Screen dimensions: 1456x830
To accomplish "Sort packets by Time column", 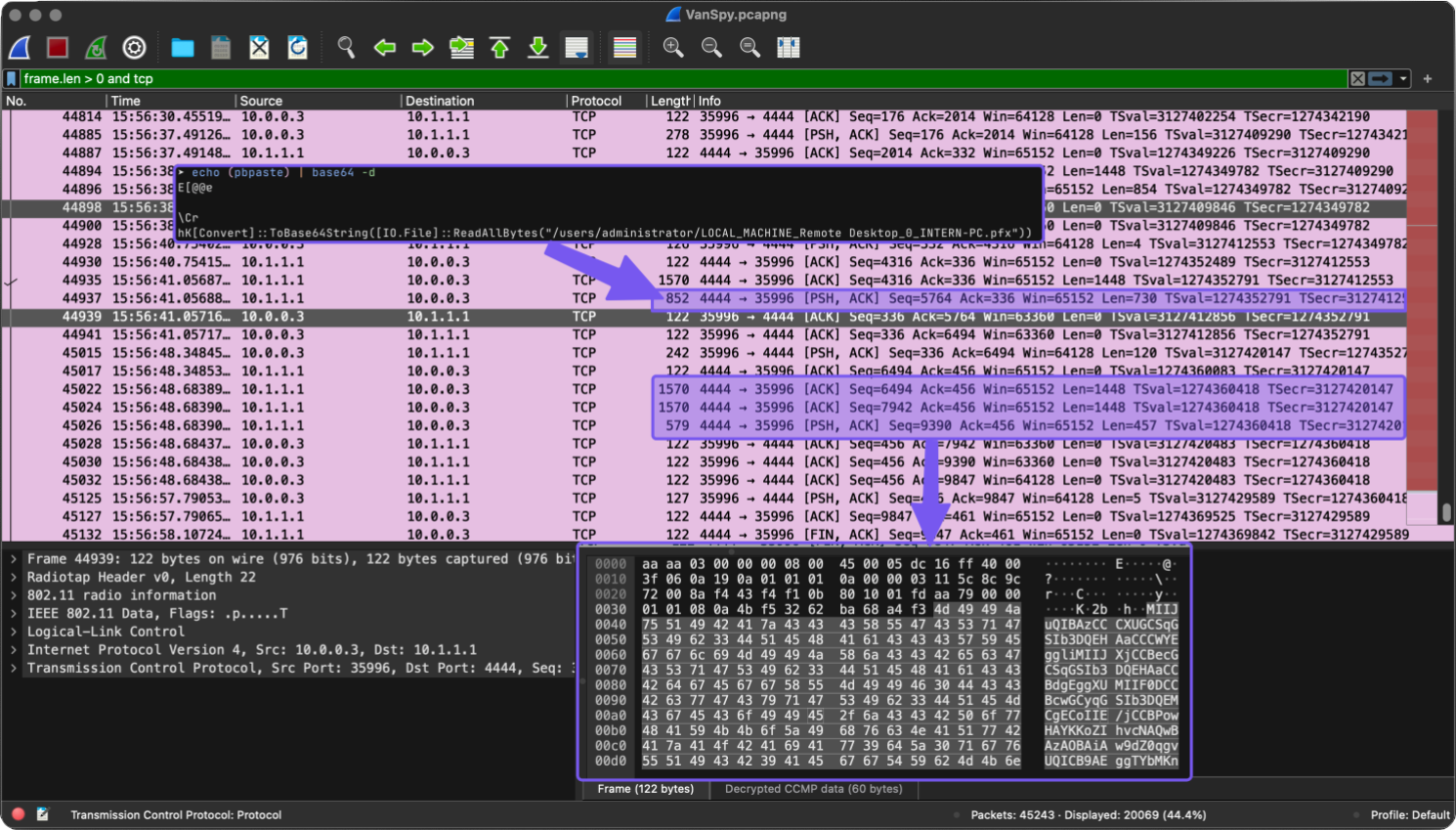I will point(171,101).
